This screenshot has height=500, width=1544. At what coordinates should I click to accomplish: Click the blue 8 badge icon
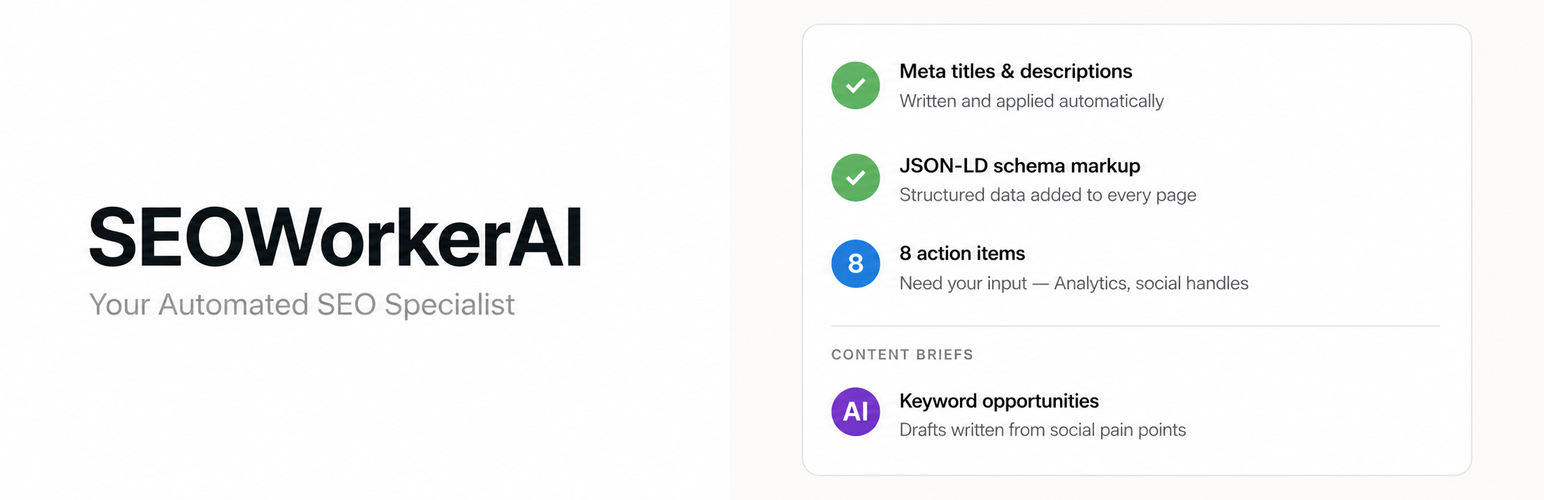pyautogui.click(x=856, y=264)
